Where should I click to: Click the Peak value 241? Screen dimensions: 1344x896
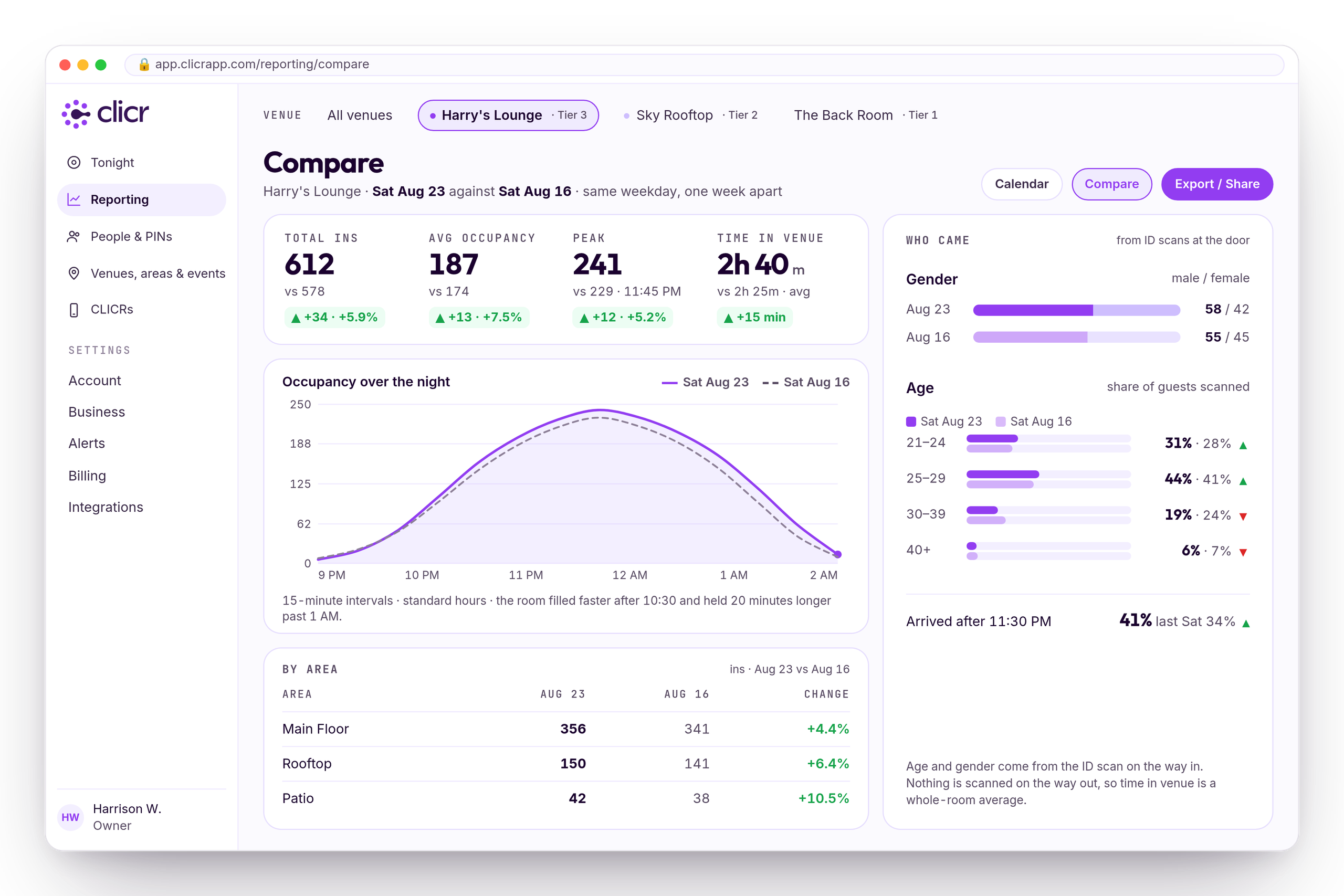pos(597,265)
